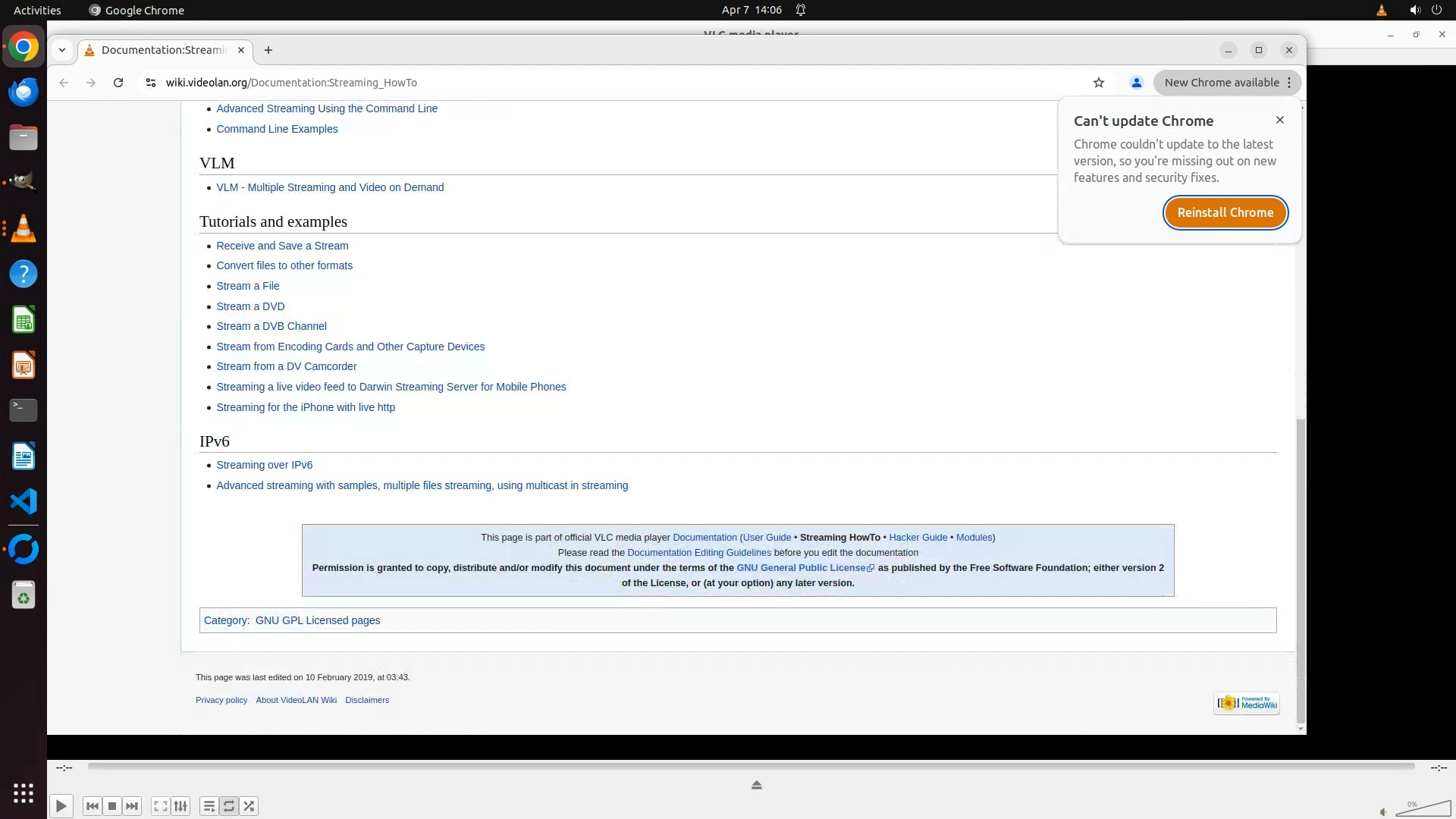Select the Documentation:Streaming tab
This screenshot has height=819, width=1456.
pyautogui.click(x=163, y=50)
